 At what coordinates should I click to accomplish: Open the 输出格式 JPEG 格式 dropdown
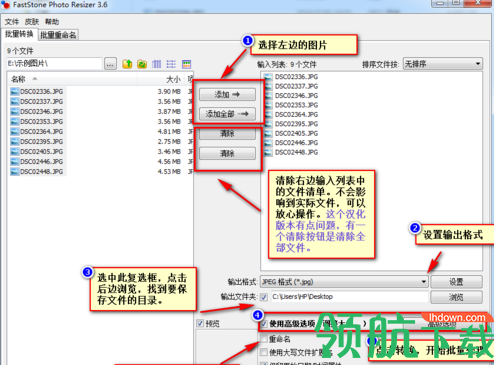(344, 282)
